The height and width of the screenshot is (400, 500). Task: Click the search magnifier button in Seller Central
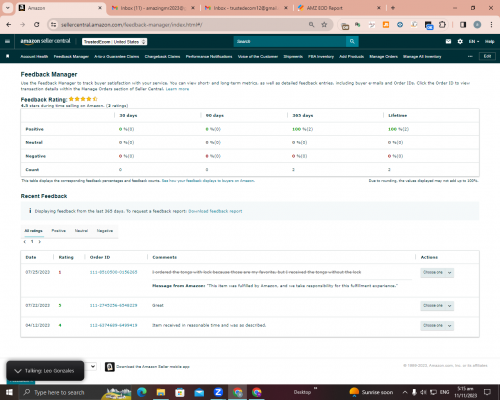(x=352, y=41)
